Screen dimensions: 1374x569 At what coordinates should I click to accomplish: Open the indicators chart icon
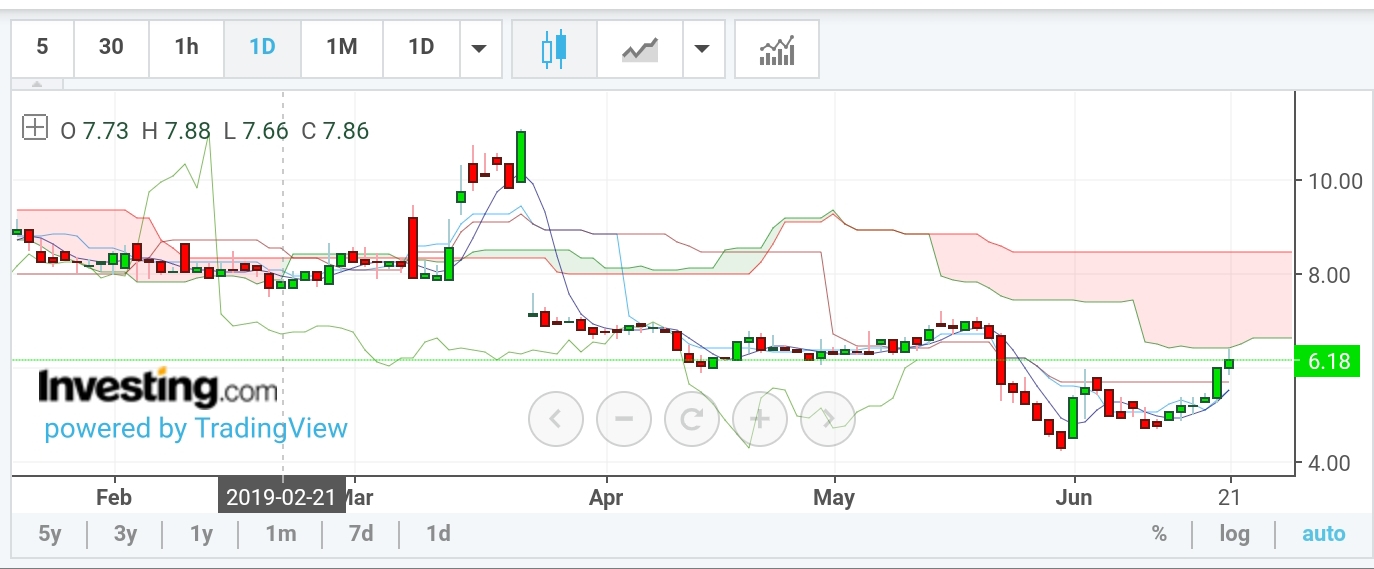tap(777, 48)
